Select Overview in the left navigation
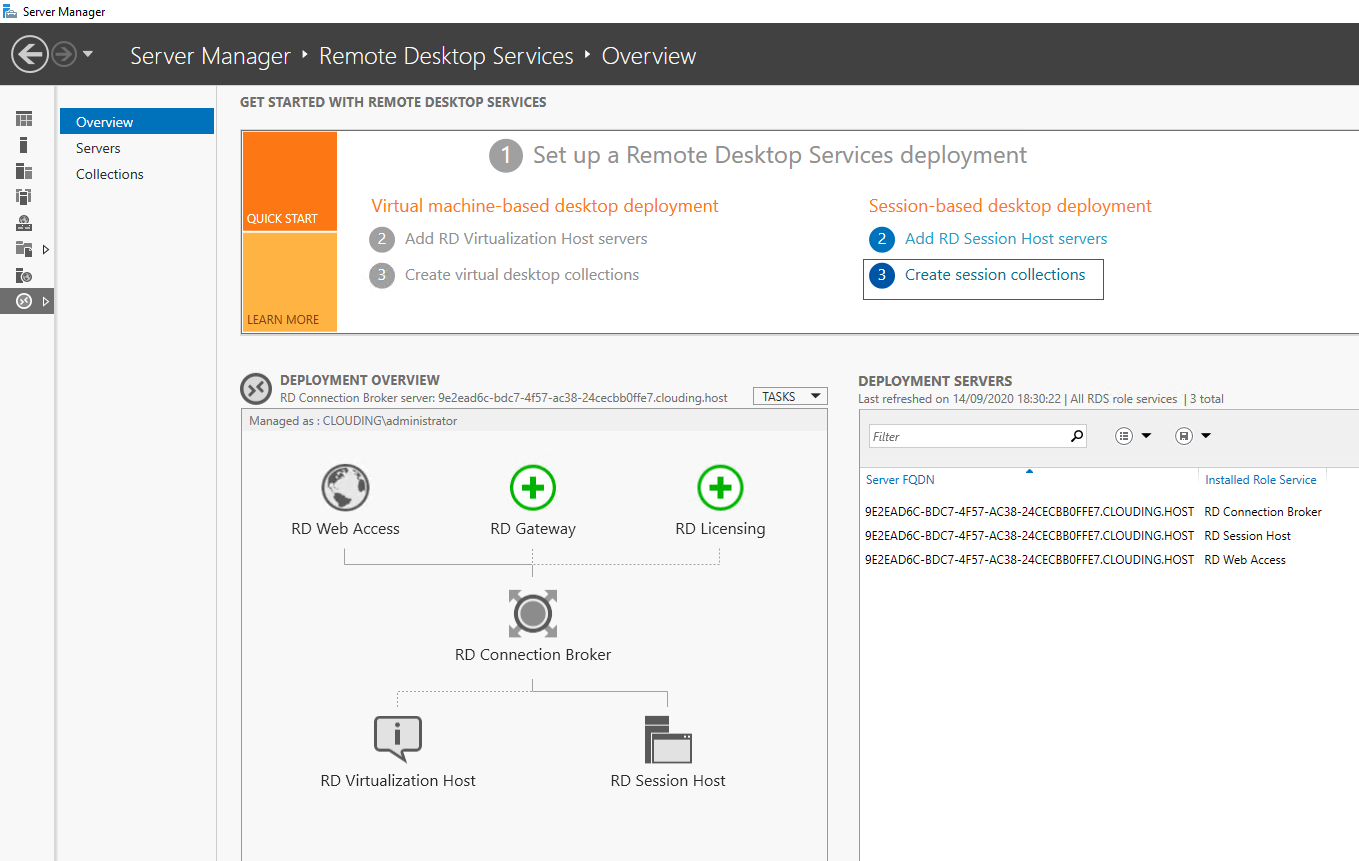1359x861 pixels. (137, 122)
